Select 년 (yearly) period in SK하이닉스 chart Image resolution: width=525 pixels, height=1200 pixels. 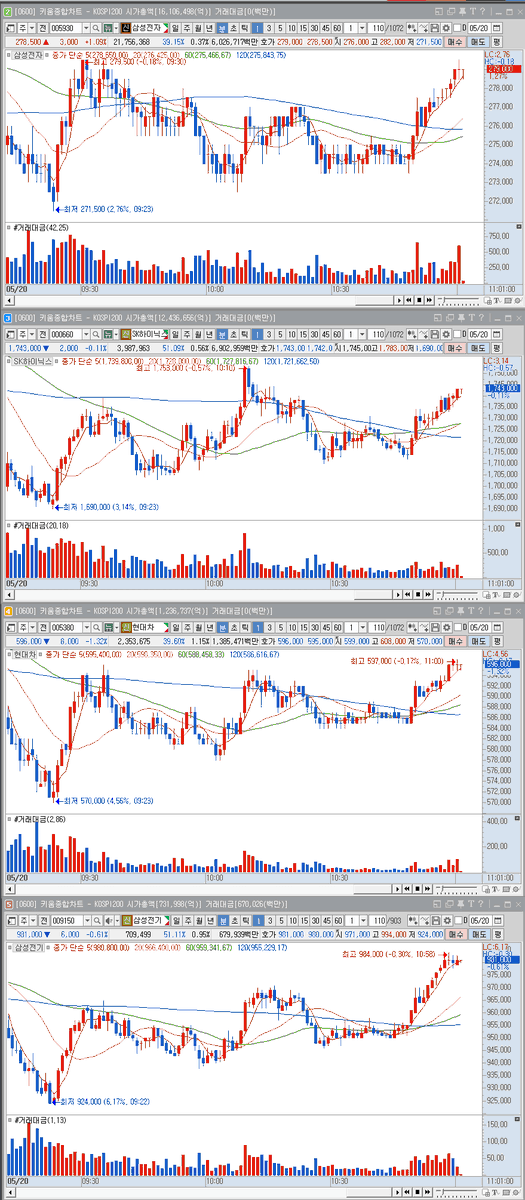coord(209,333)
